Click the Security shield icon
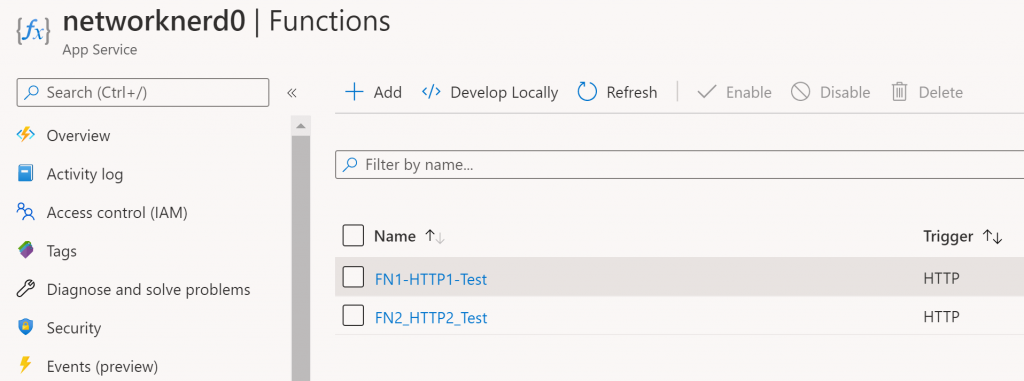Screen dimensions: 1024x381 (x=25, y=327)
